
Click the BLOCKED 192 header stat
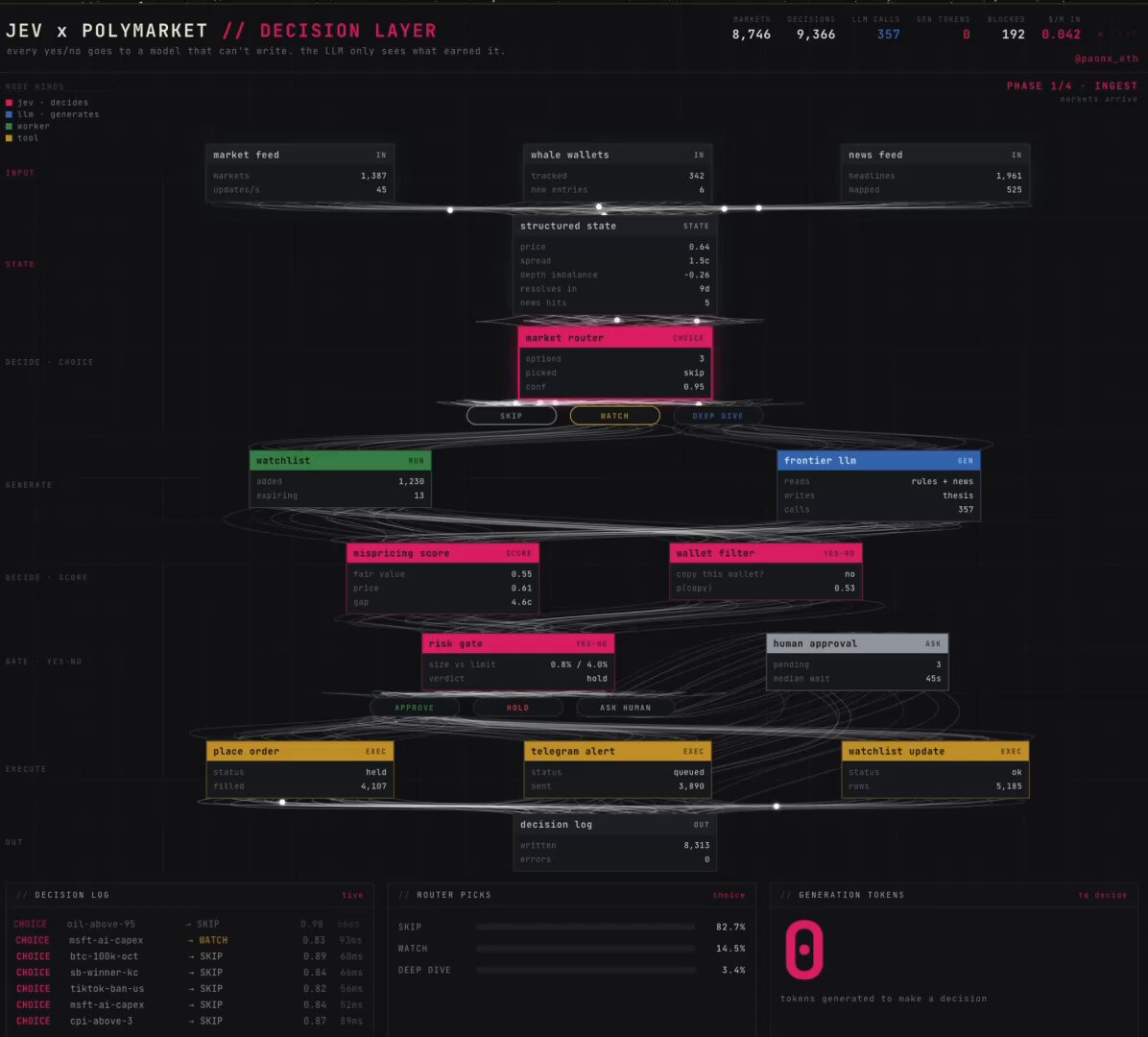(1008, 29)
